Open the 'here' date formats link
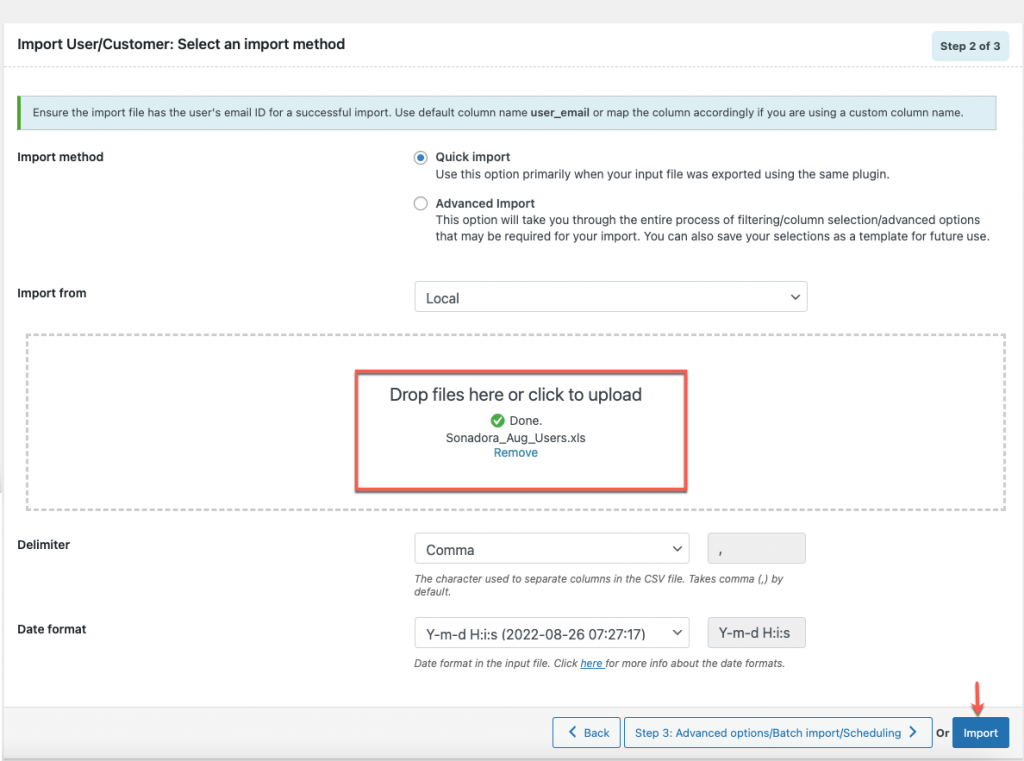Image resolution: width=1024 pixels, height=761 pixels. tap(591, 663)
